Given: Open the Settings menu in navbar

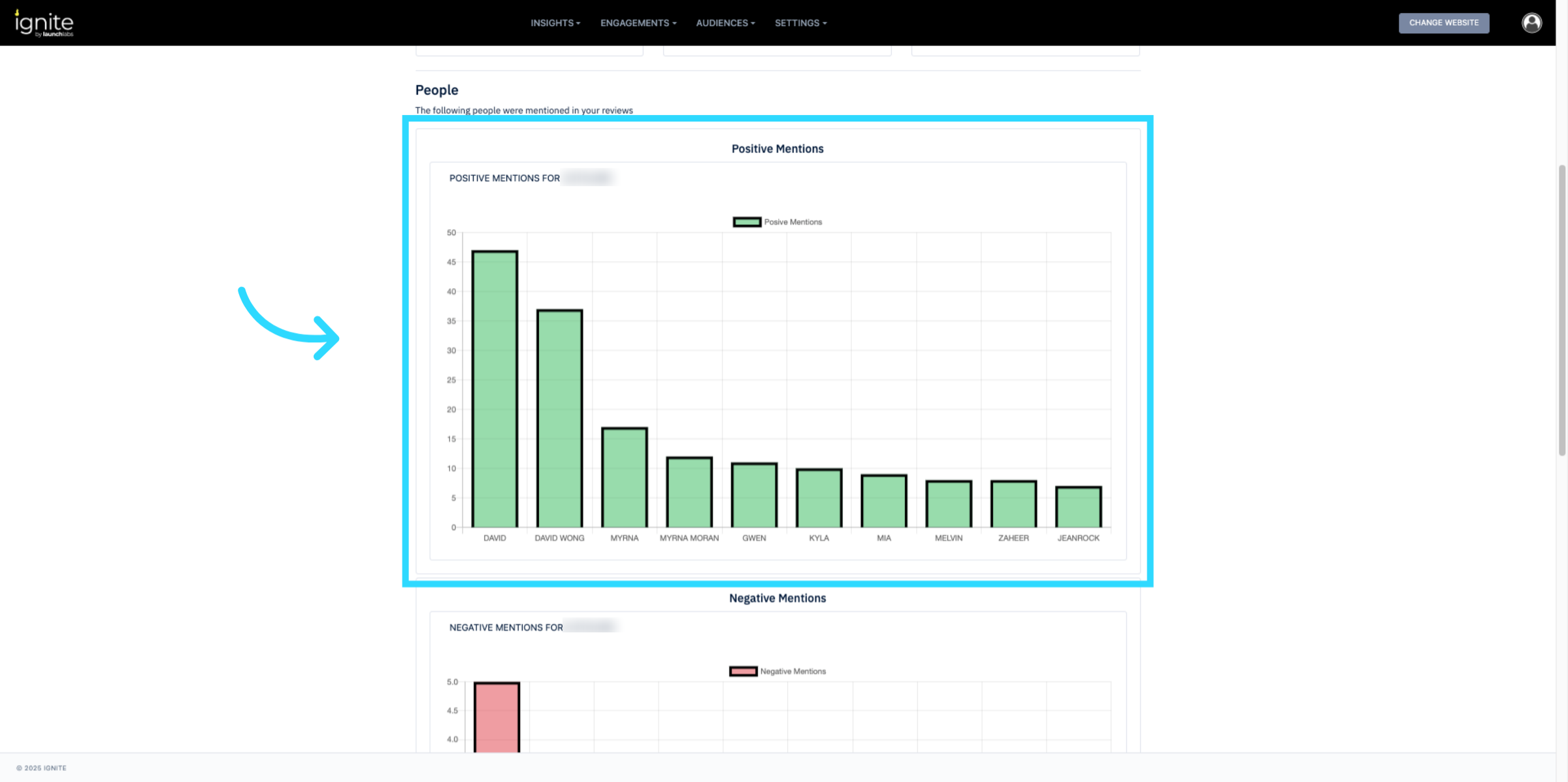Looking at the screenshot, I should 800,23.
